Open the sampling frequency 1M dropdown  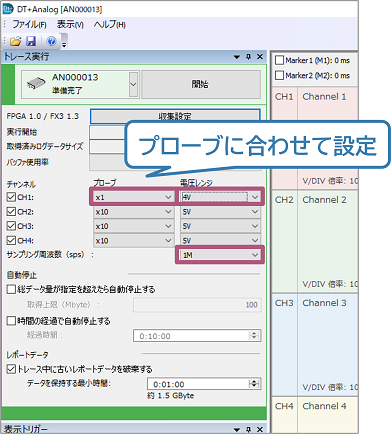pos(220,255)
